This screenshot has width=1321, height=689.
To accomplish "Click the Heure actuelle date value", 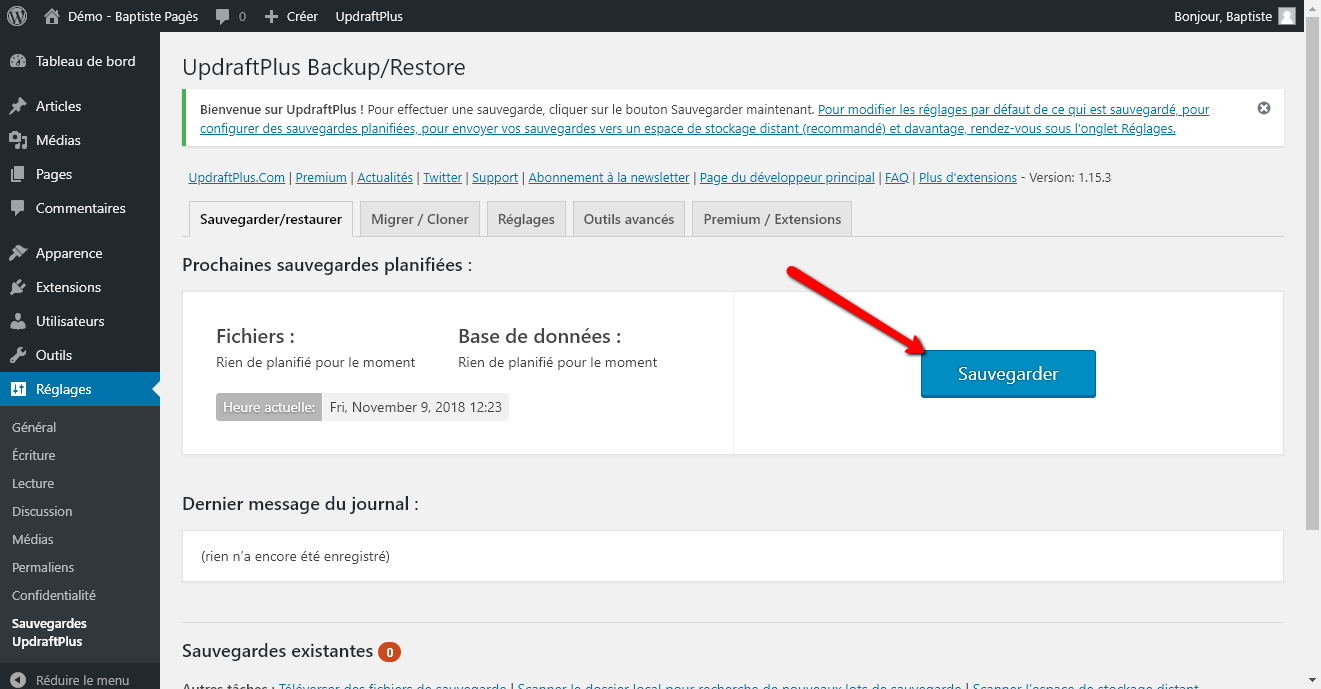I will click(416, 407).
